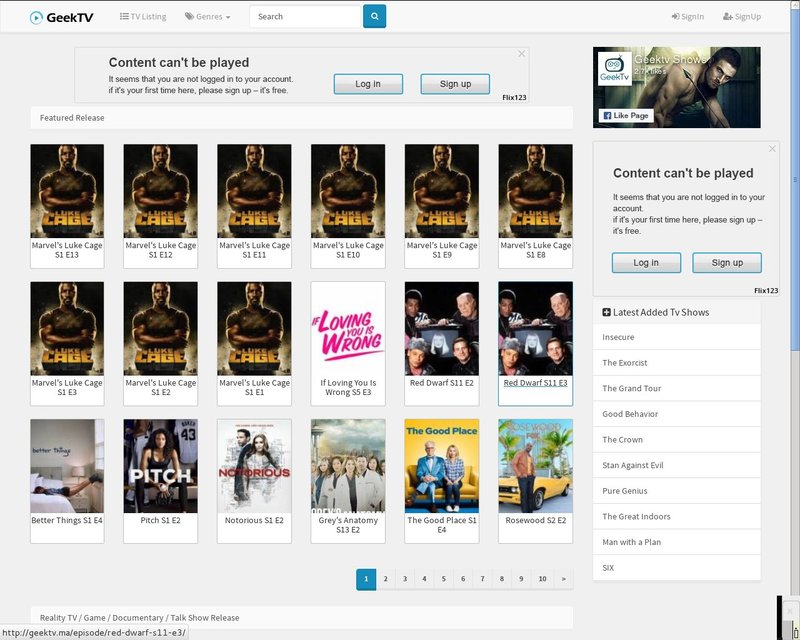Go to page 3
This screenshot has height=640, width=800.
point(405,579)
